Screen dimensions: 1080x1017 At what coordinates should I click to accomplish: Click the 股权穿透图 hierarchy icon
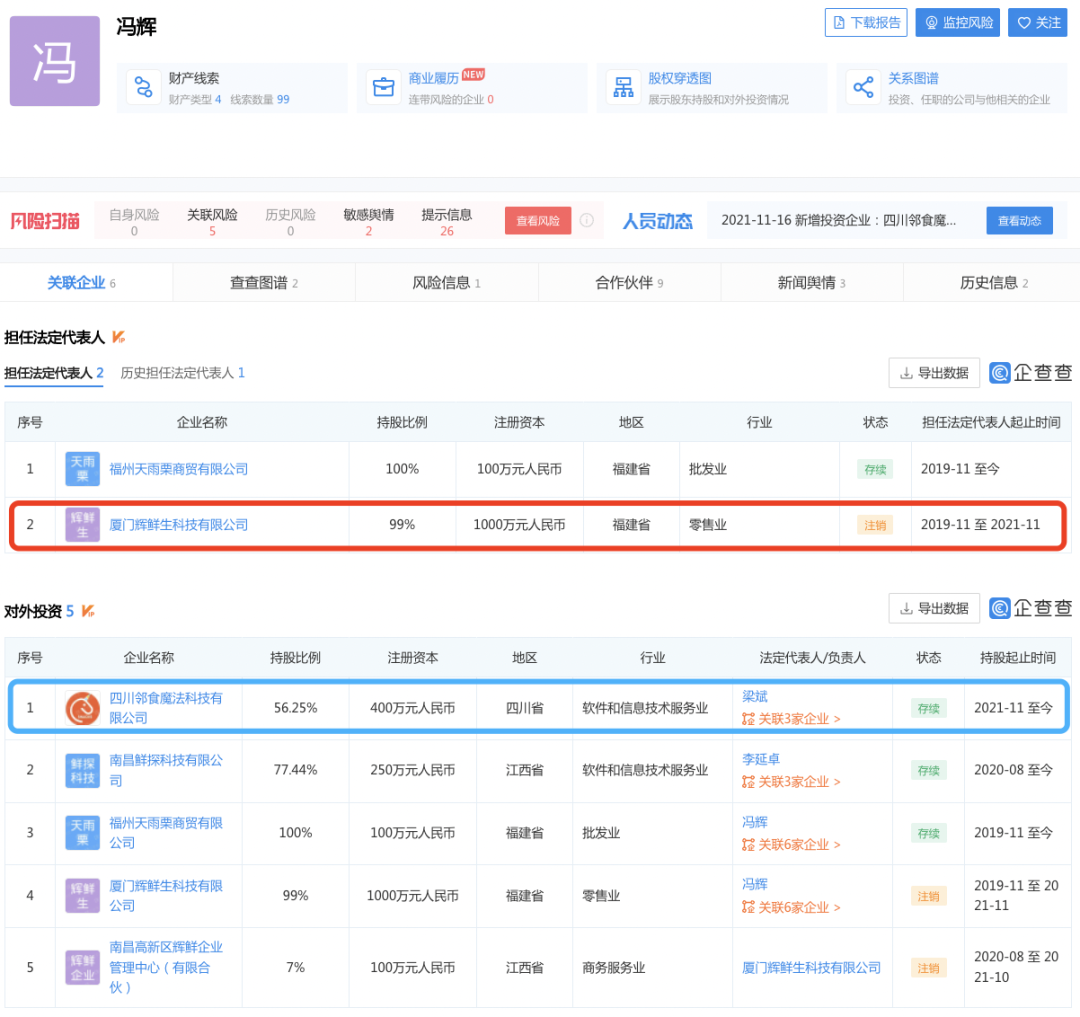(x=624, y=88)
